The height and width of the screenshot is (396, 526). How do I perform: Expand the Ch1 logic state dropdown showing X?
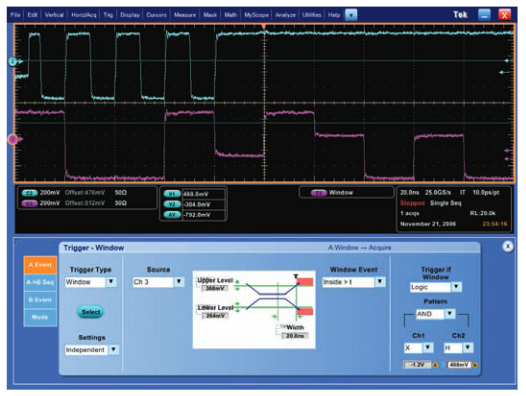[x=428, y=348]
